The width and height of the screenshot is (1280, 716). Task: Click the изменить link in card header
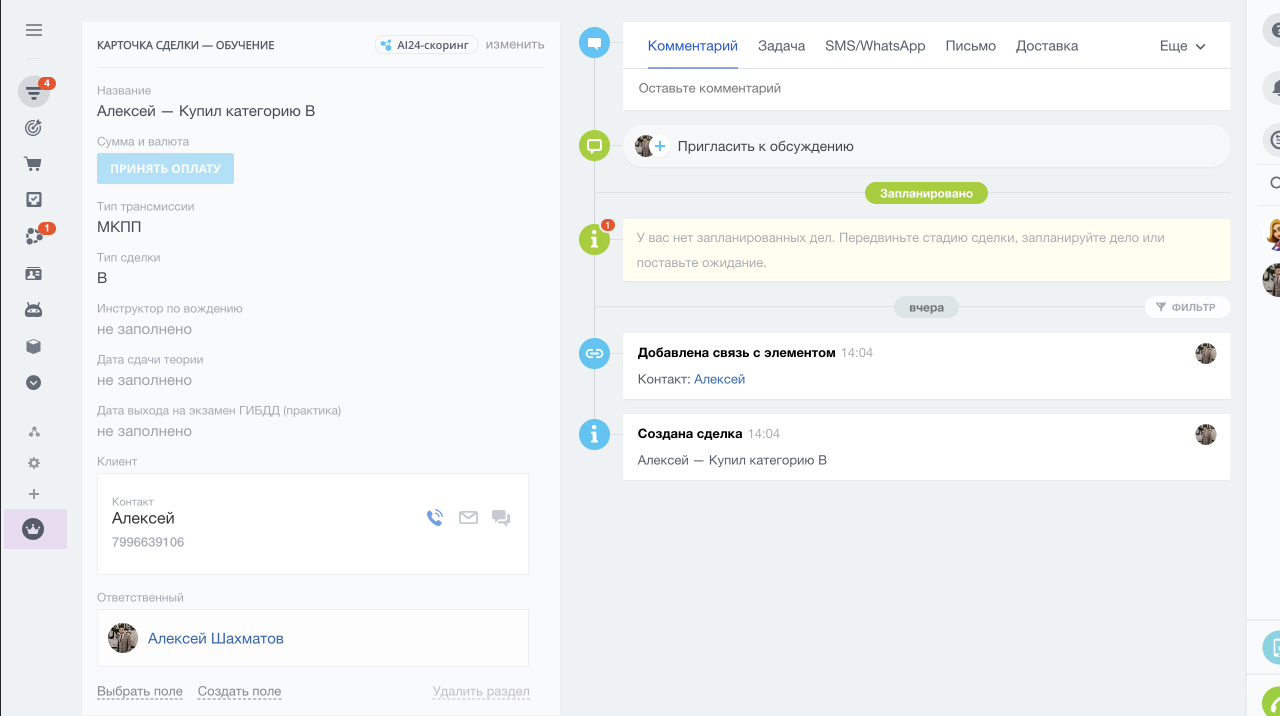pos(515,45)
